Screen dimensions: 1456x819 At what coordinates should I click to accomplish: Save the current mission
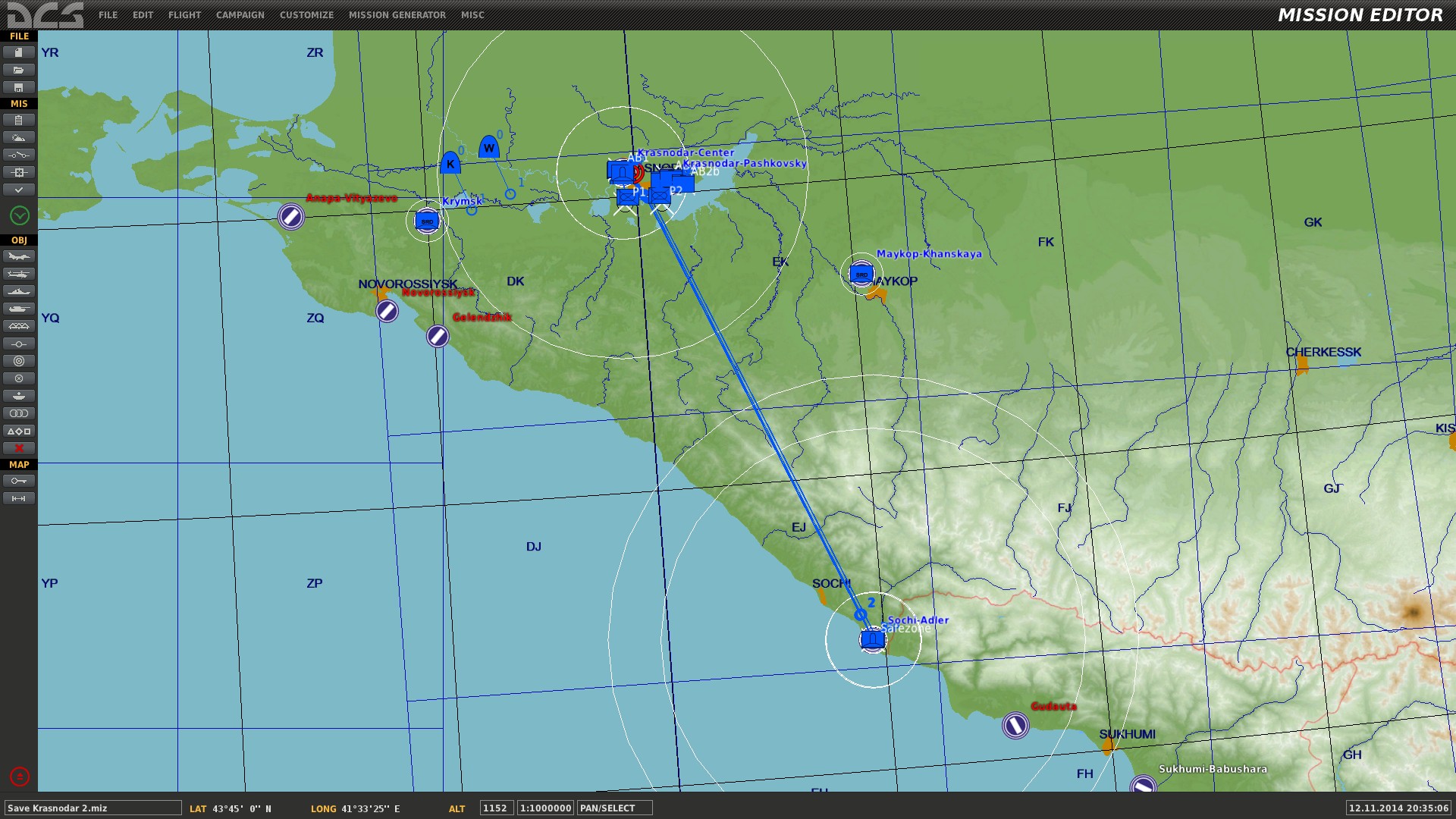click(19, 87)
